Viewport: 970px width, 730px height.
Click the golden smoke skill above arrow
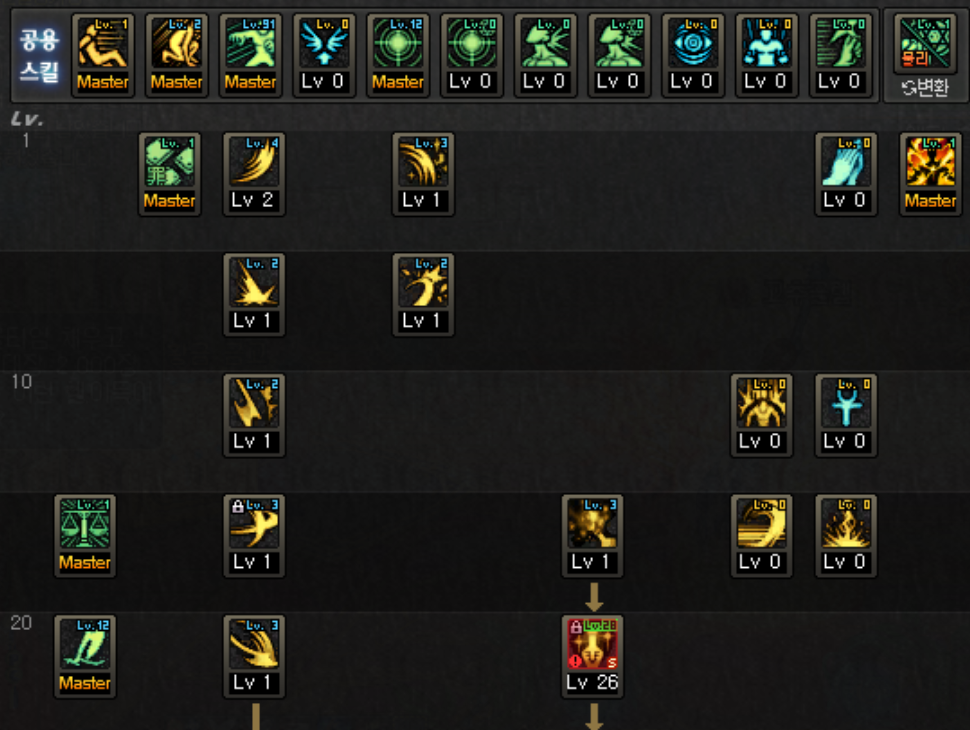pyautogui.click(x=593, y=536)
